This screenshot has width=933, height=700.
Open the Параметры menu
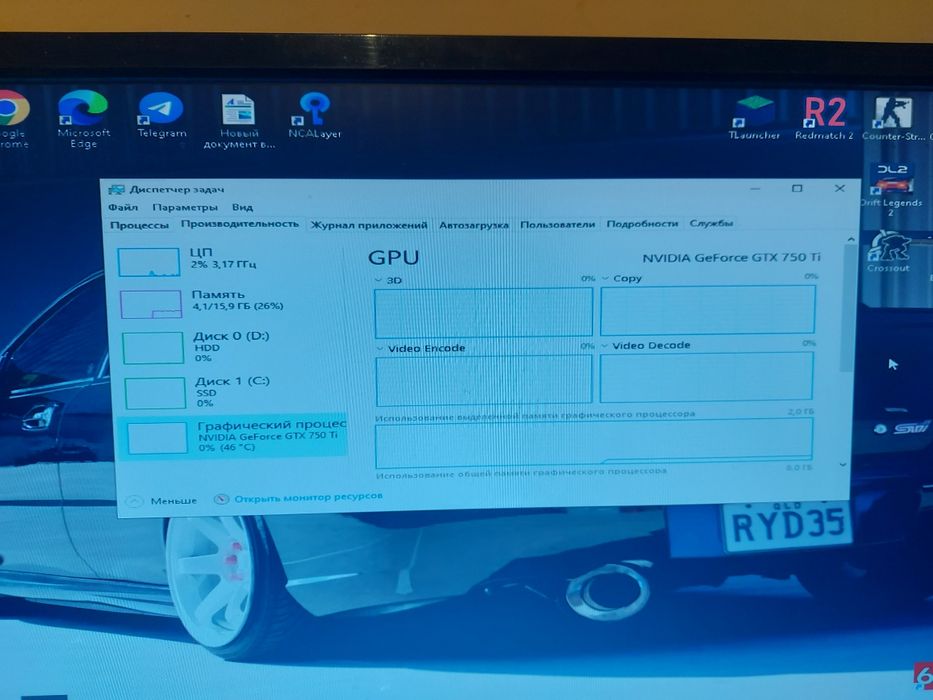coord(185,207)
